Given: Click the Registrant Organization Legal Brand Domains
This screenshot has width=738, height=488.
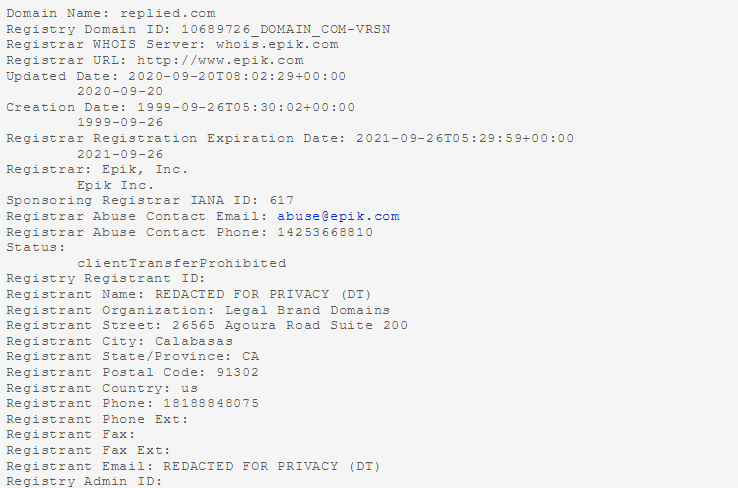Looking at the screenshot, I should [198, 310].
